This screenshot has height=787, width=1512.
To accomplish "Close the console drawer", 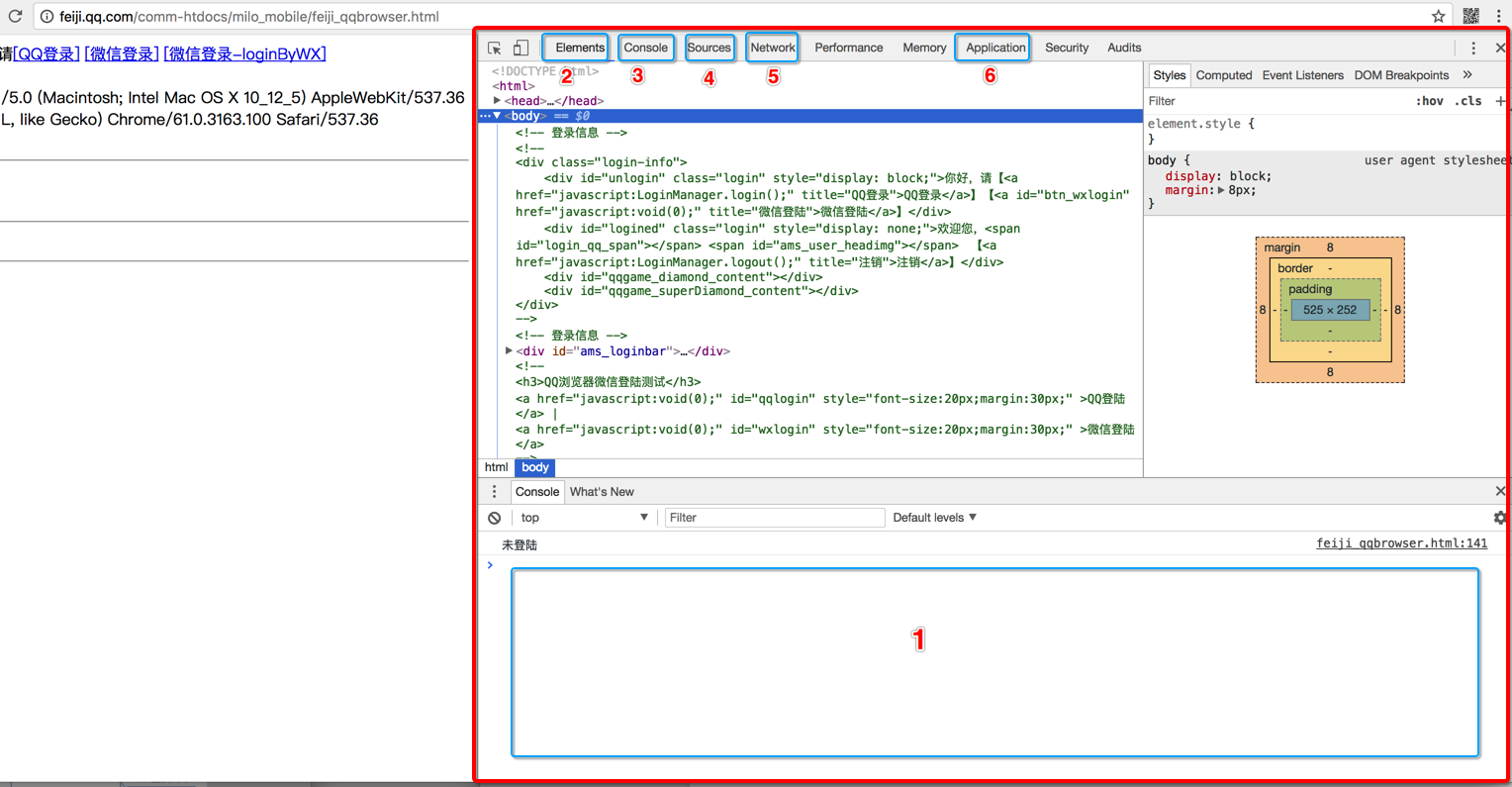I will [1500, 492].
